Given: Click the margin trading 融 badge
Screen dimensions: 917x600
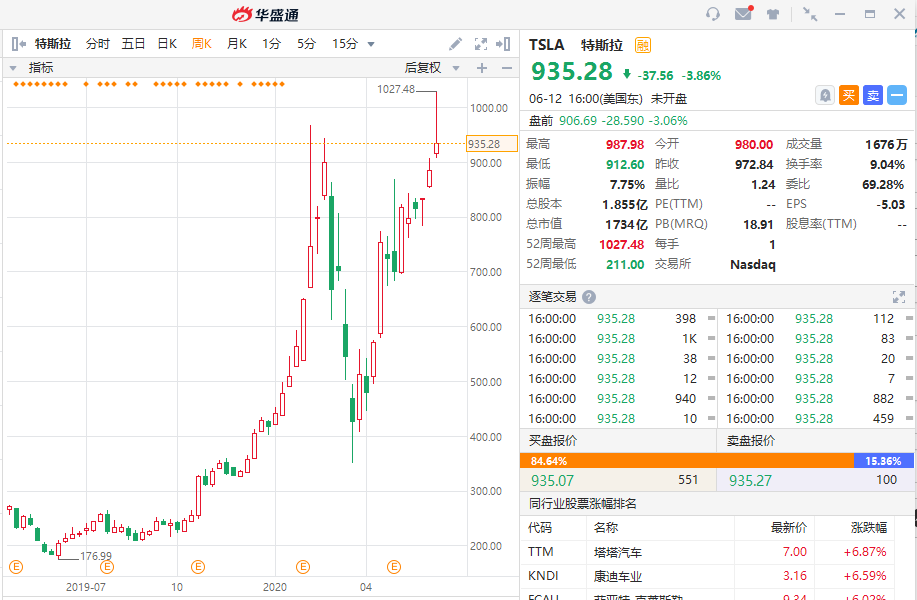Looking at the screenshot, I should [x=643, y=45].
